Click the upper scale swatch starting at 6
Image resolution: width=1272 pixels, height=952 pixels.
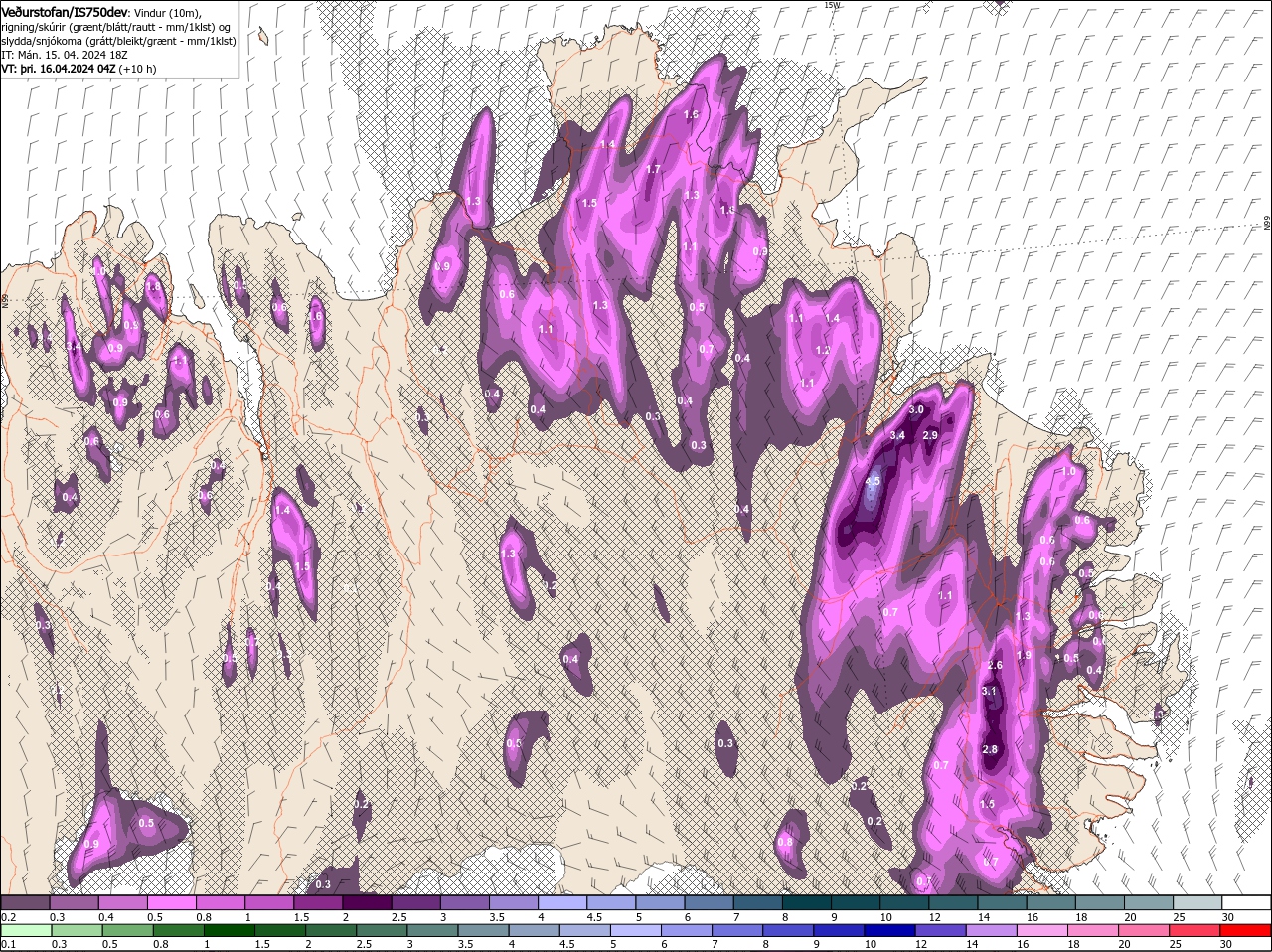pyautogui.click(x=711, y=902)
